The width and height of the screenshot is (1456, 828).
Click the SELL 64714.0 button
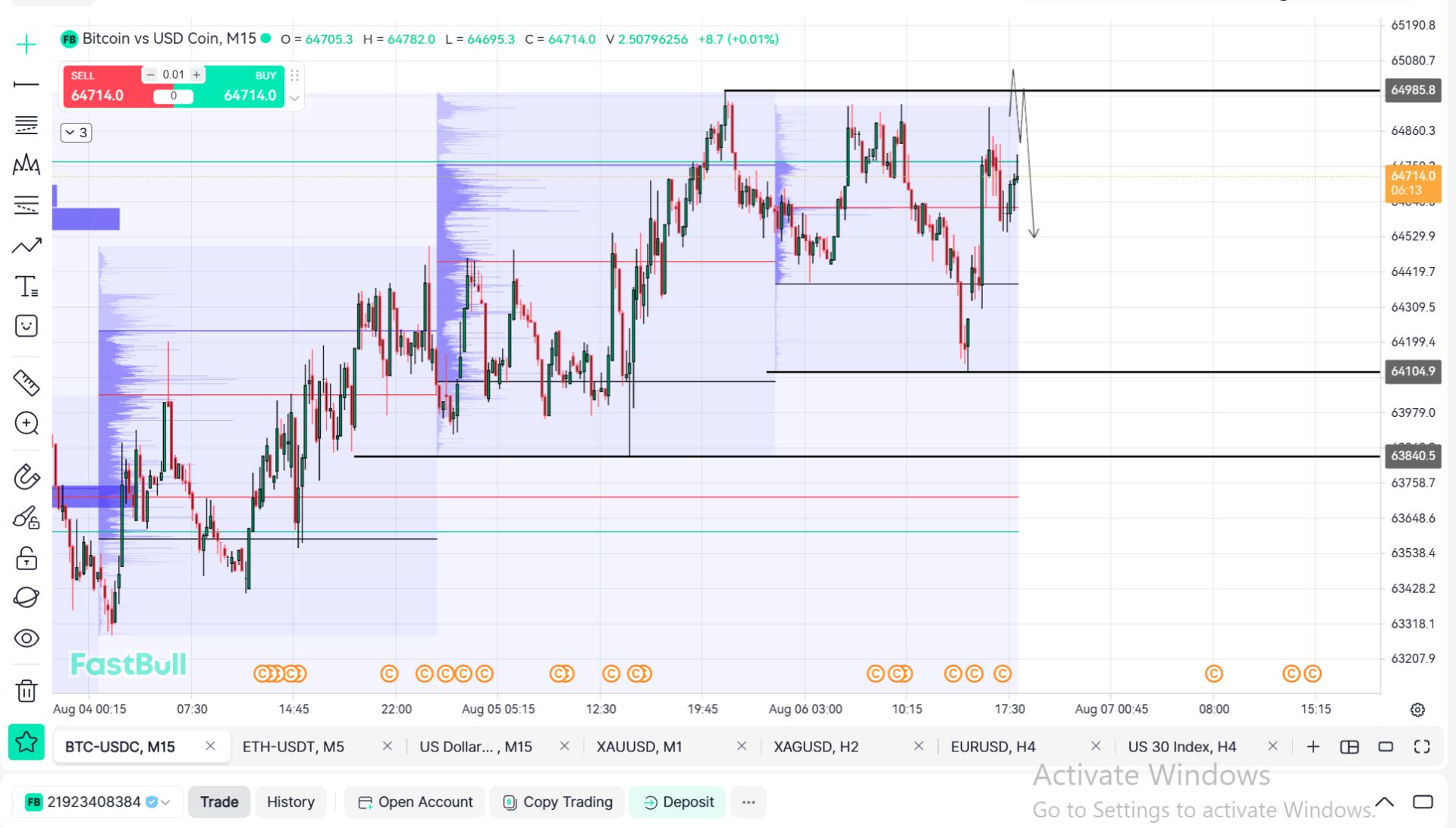[102, 86]
